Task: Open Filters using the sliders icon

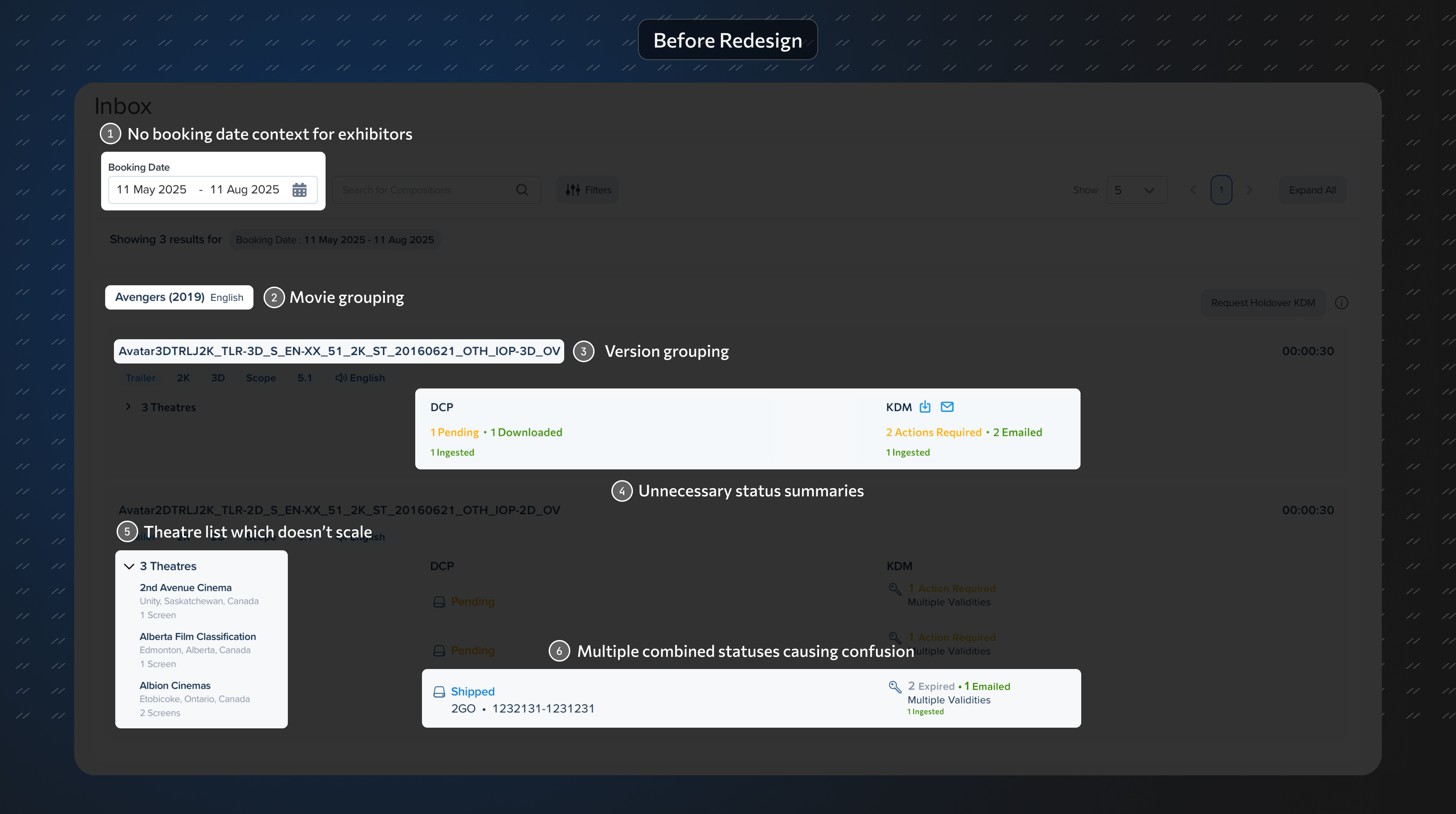Action: [573, 190]
